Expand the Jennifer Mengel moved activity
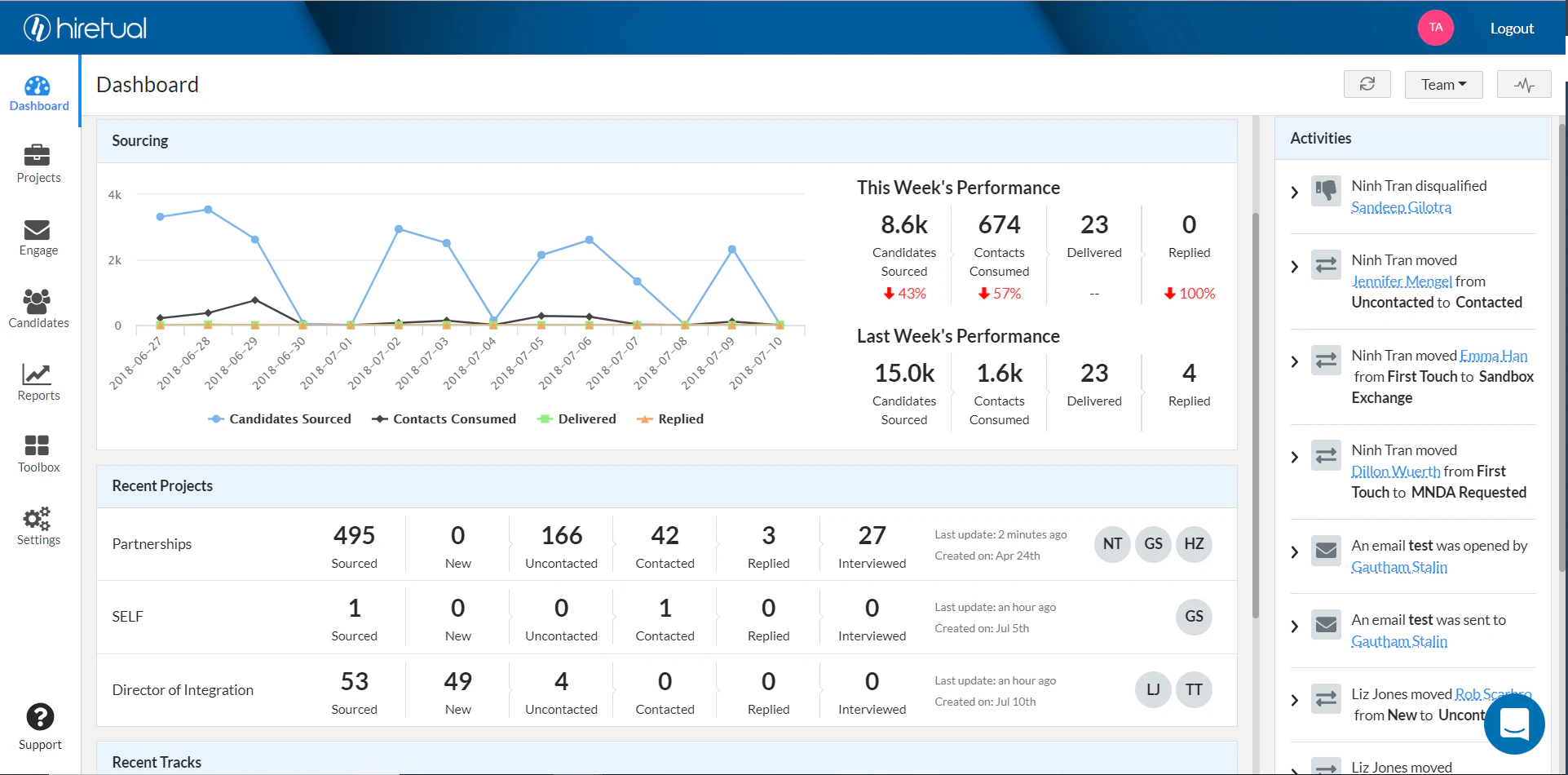Screen dimensions: 1568x775 point(1294,267)
